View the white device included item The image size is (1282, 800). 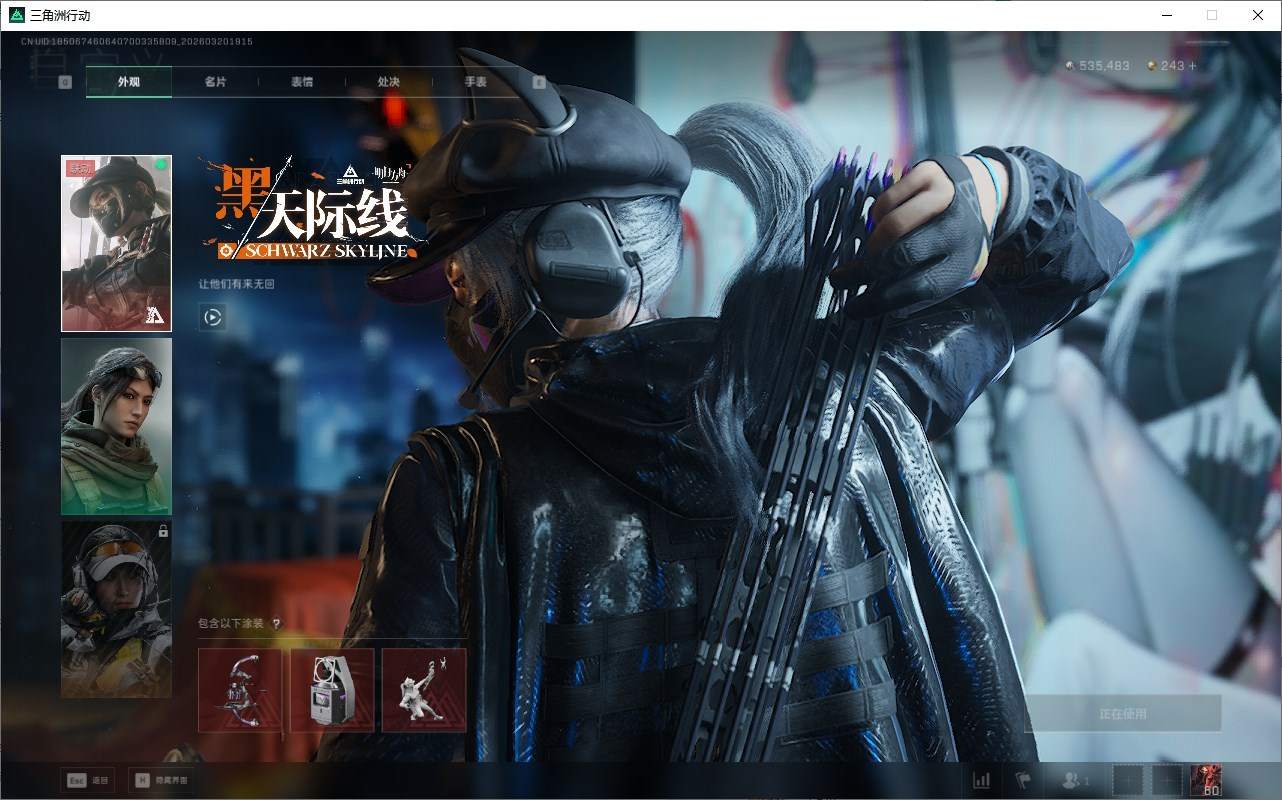pos(332,690)
